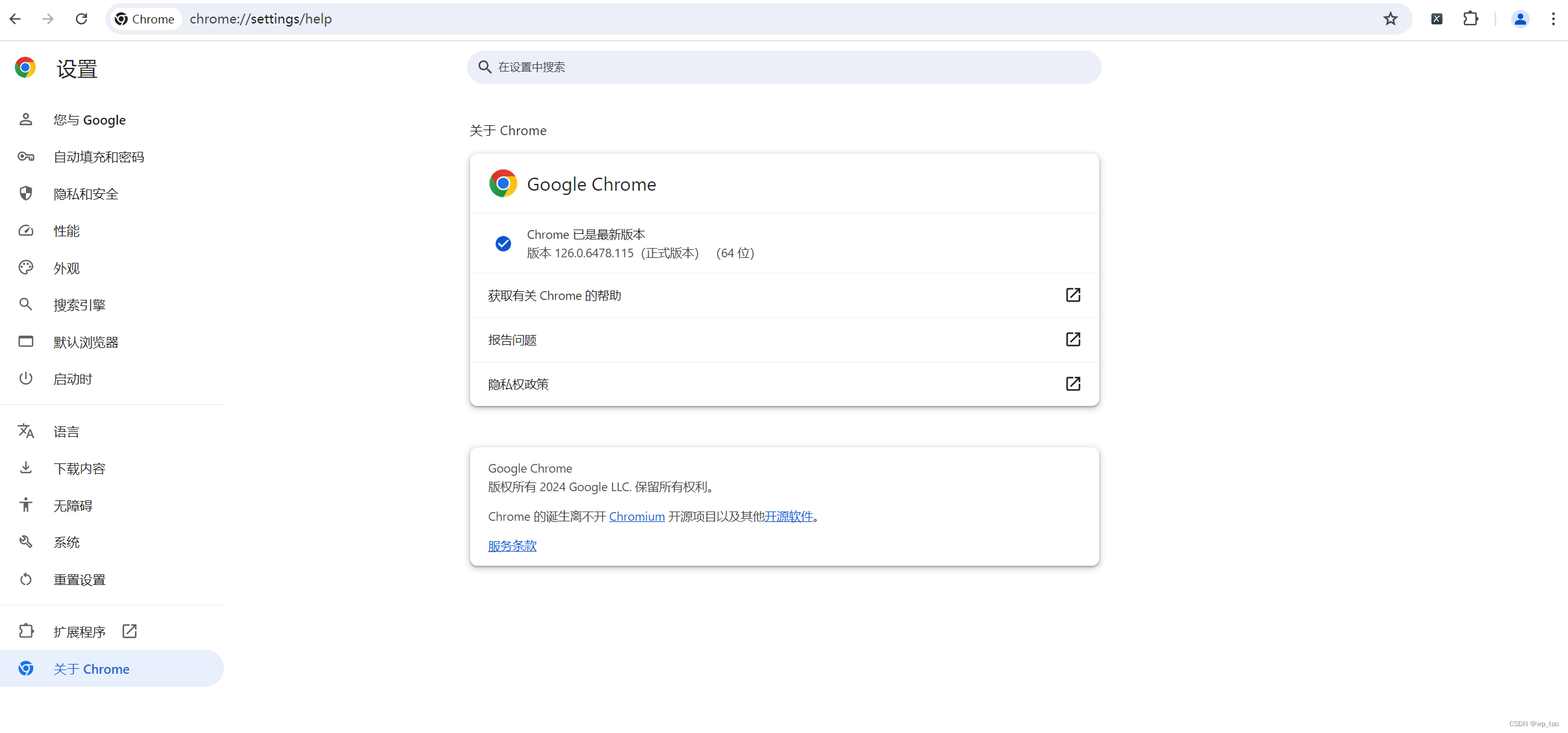Click the blue up-to-date checkmark icon
The image size is (1568, 733).
coord(503,244)
